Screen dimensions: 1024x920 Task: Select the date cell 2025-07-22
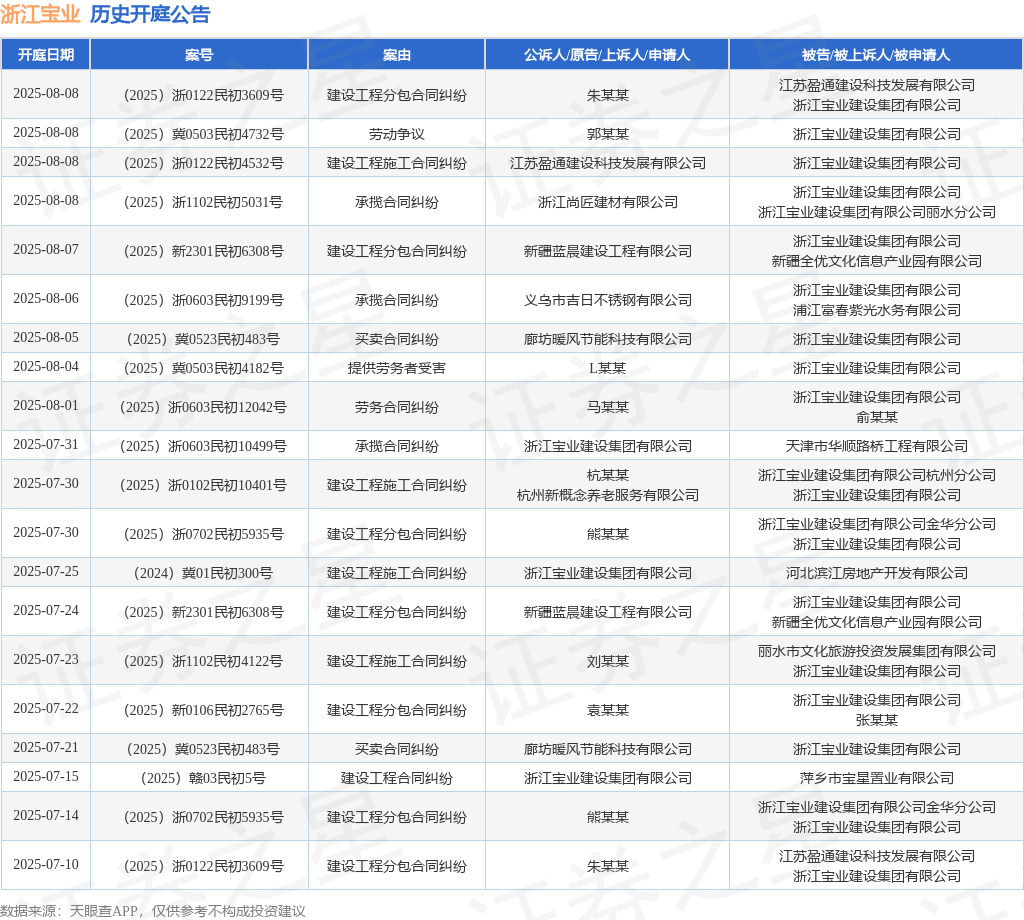pyautogui.click(x=46, y=708)
